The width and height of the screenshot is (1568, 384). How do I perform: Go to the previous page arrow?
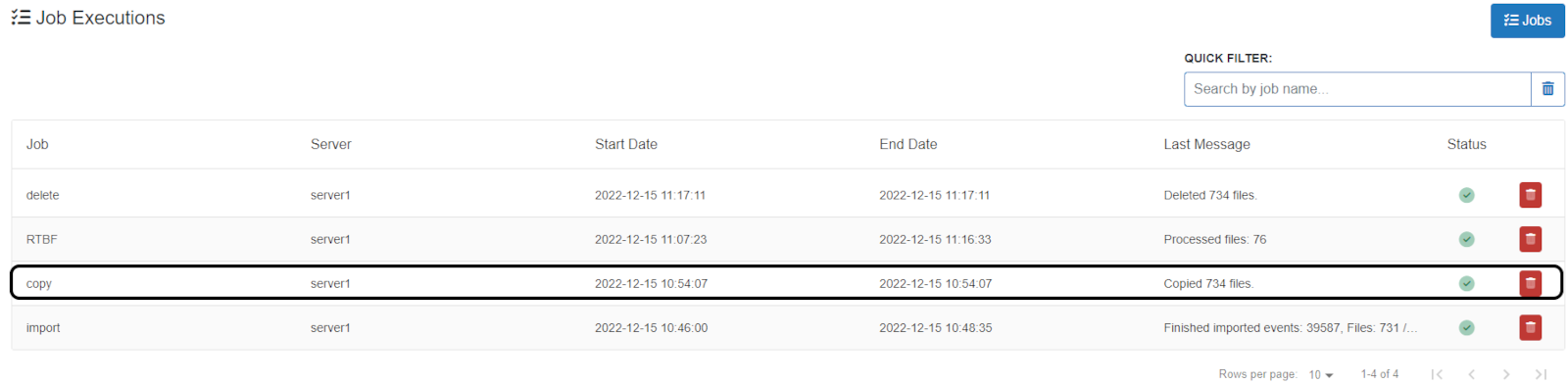click(1471, 374)
